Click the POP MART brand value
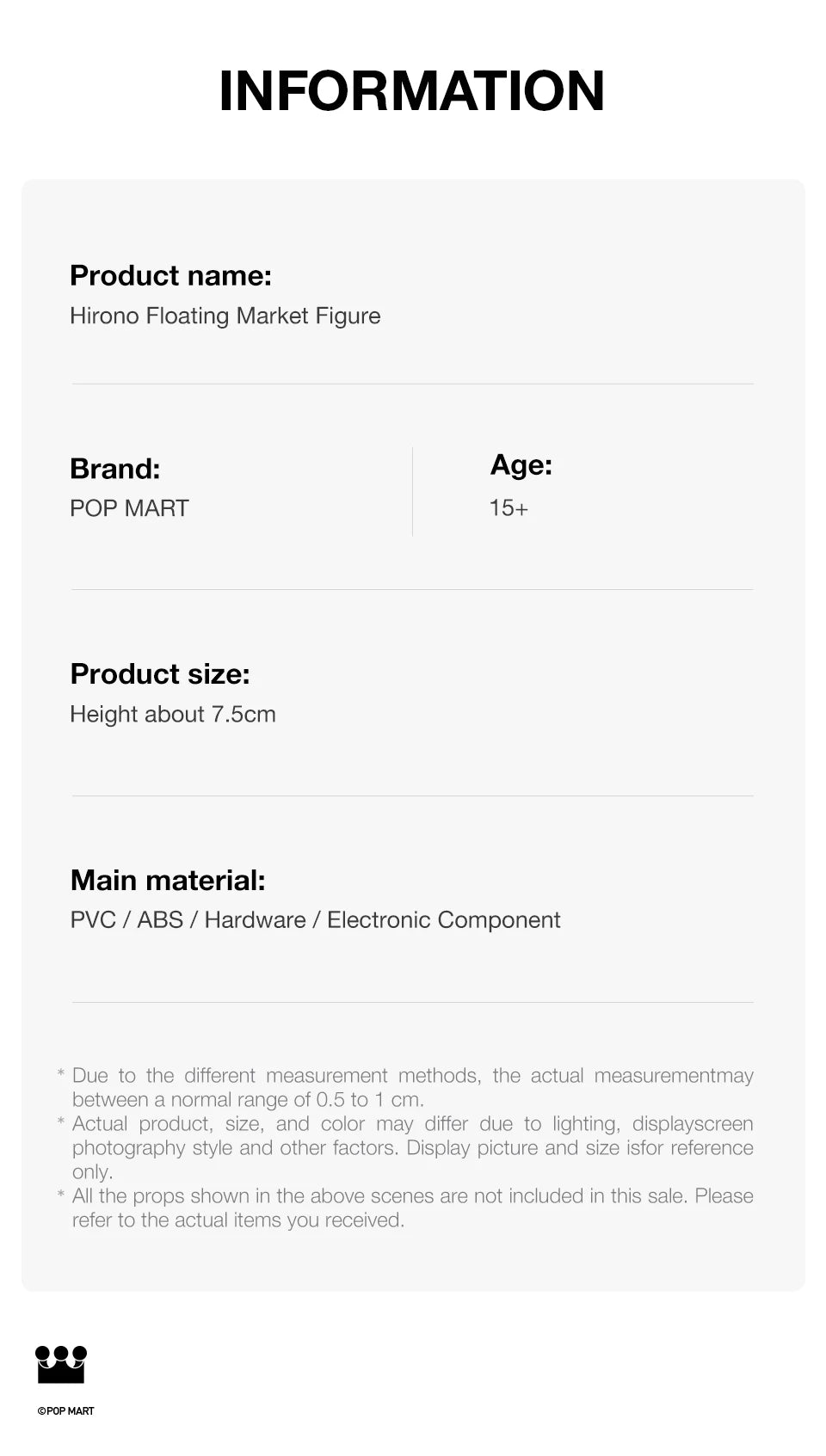 (x=129, y=508)
